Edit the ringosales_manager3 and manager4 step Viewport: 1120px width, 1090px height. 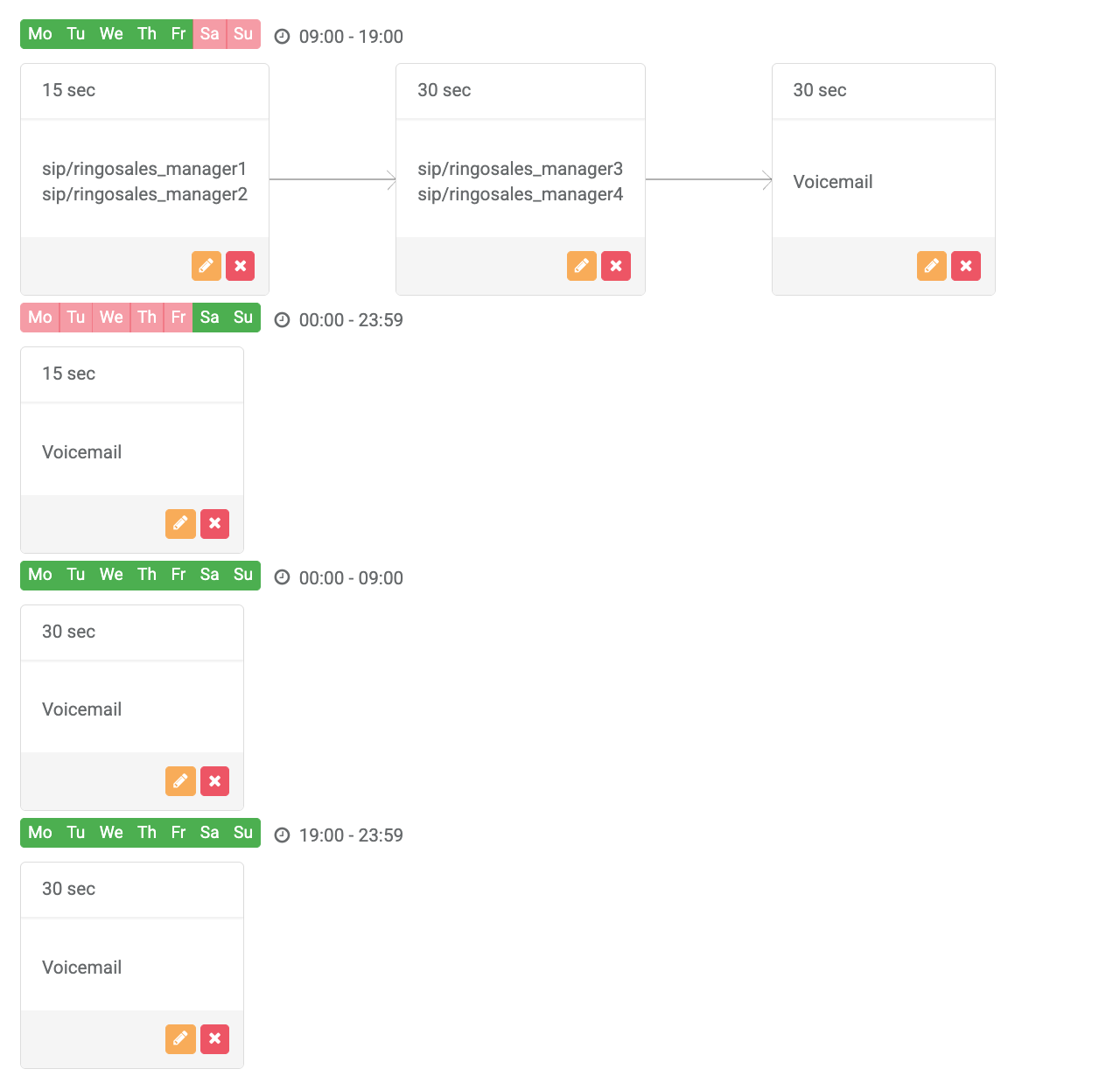[x=582, y=266]
